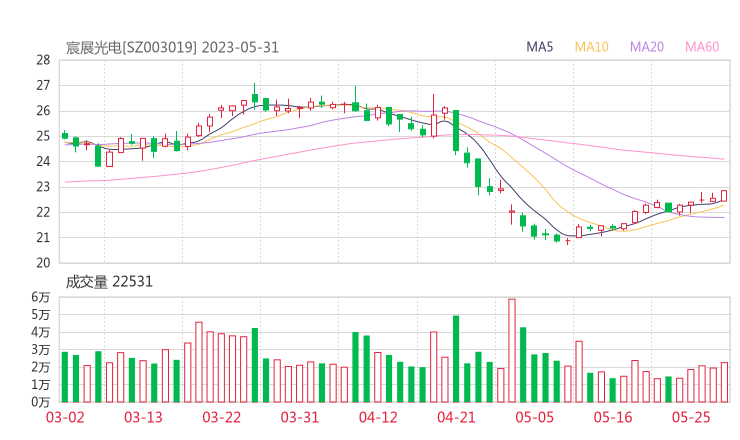Click the MA20 legend label

point(647,47)
